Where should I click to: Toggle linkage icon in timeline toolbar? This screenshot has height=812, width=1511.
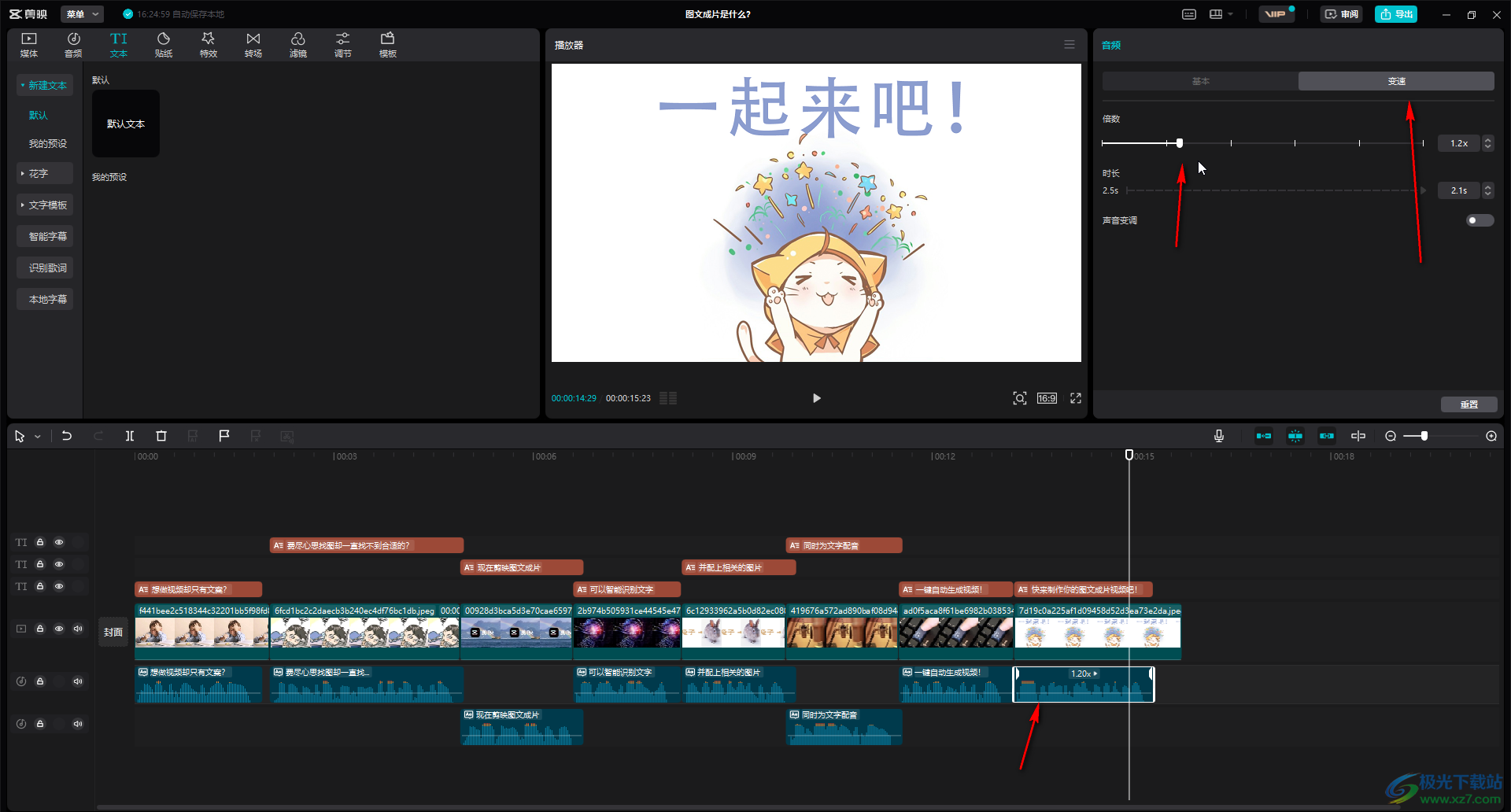1327,436
